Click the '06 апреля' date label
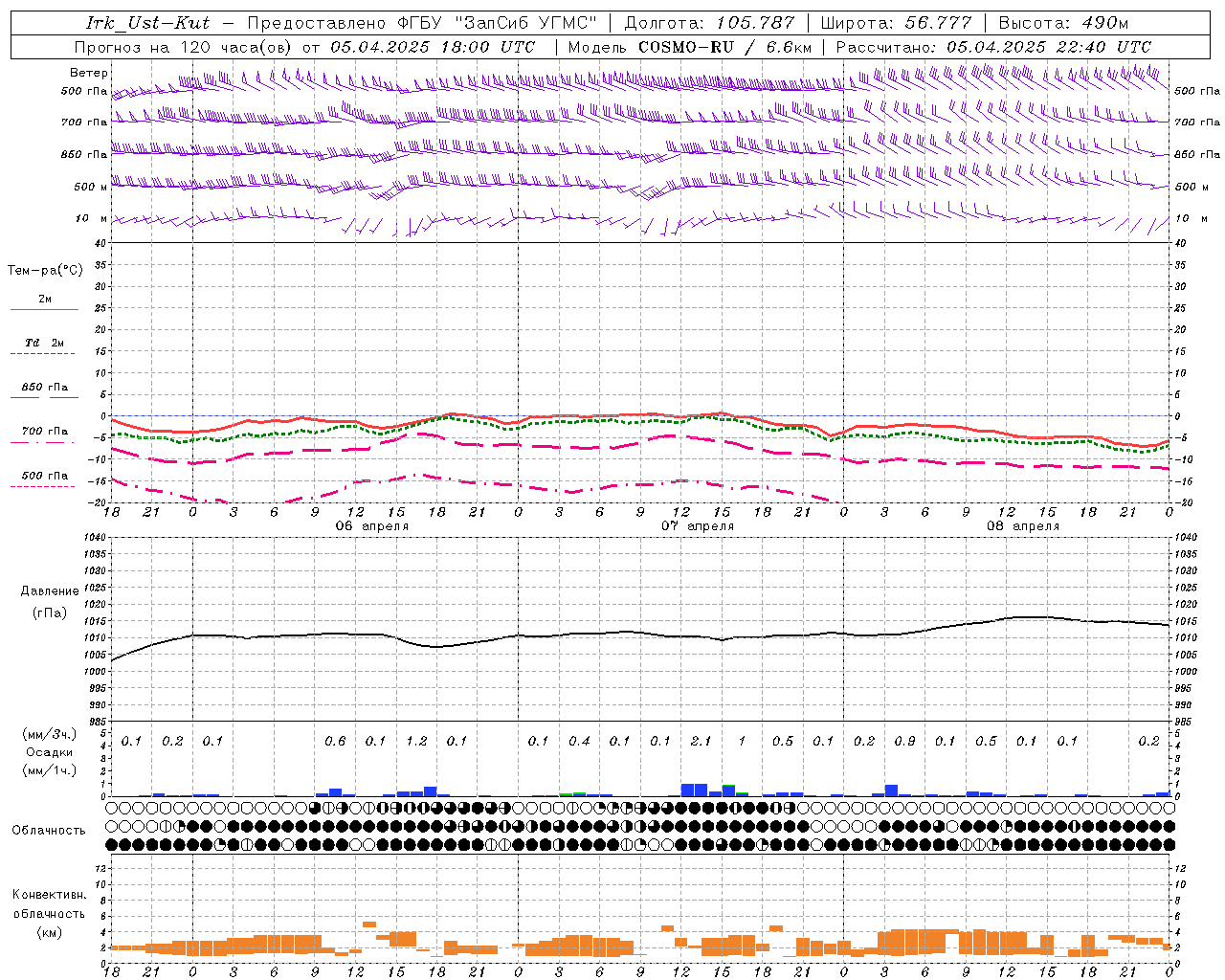 tap(372, 526)
